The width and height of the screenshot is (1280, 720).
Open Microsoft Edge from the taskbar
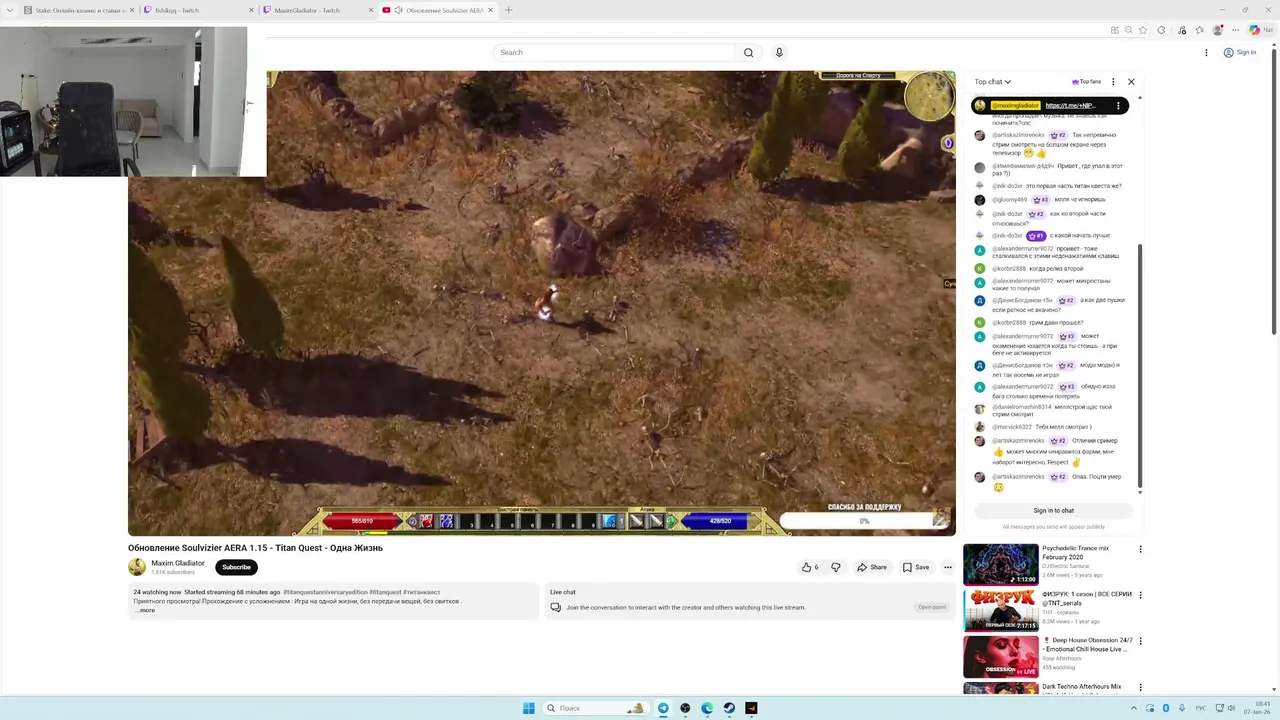tap(707, 708)
